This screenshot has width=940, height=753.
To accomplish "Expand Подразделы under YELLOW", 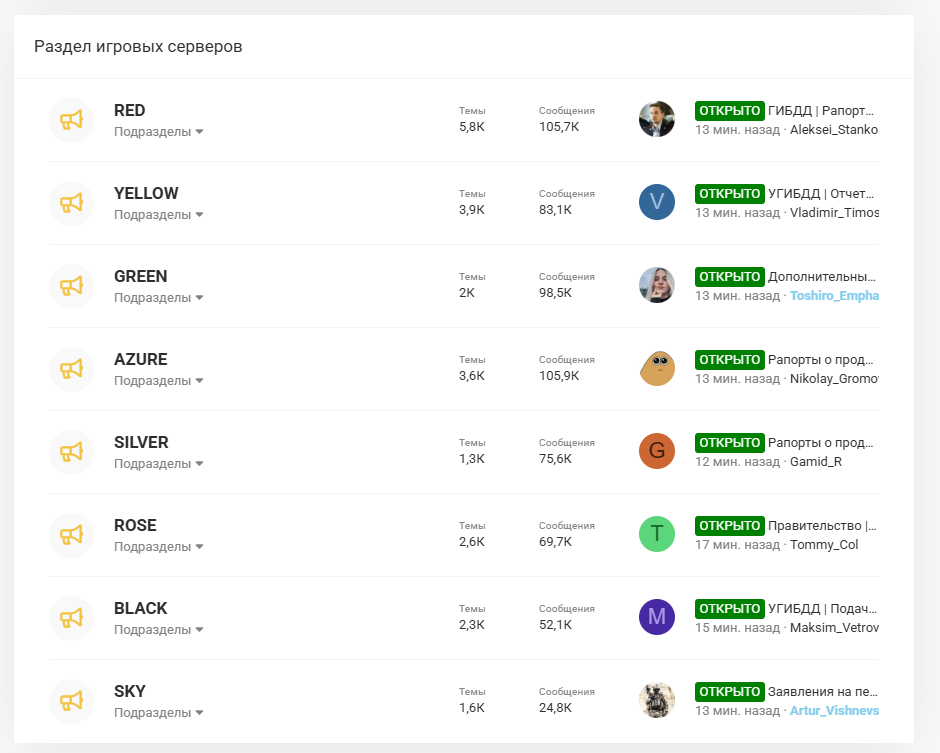I will coord(158,215).
